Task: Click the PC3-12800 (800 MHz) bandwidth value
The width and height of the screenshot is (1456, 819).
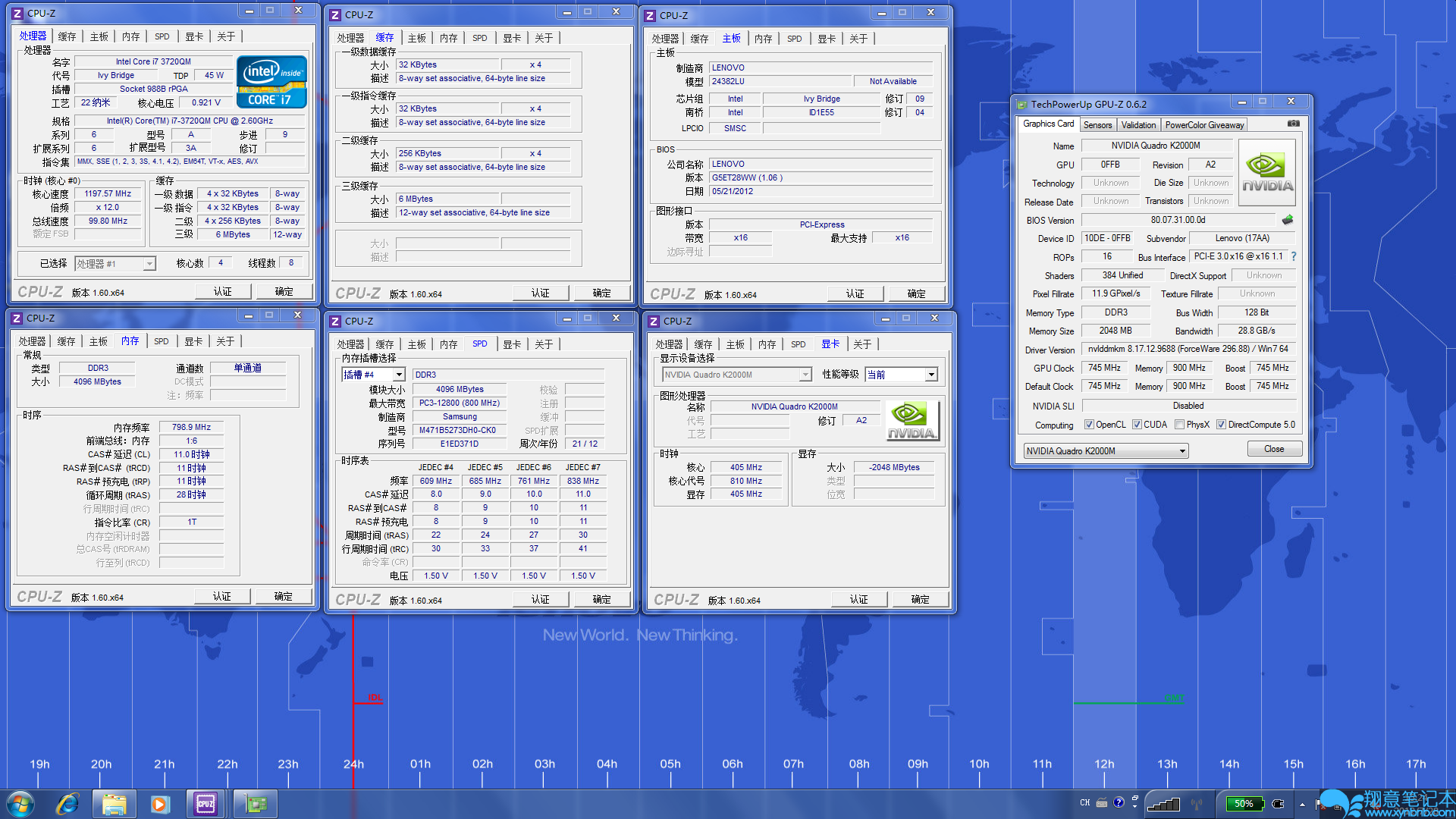Action: (460, 403)
